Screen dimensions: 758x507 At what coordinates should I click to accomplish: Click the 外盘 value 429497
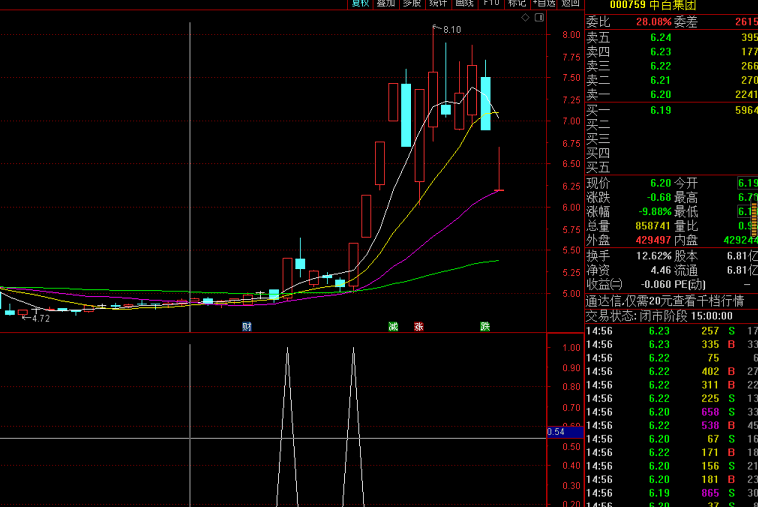653,240
